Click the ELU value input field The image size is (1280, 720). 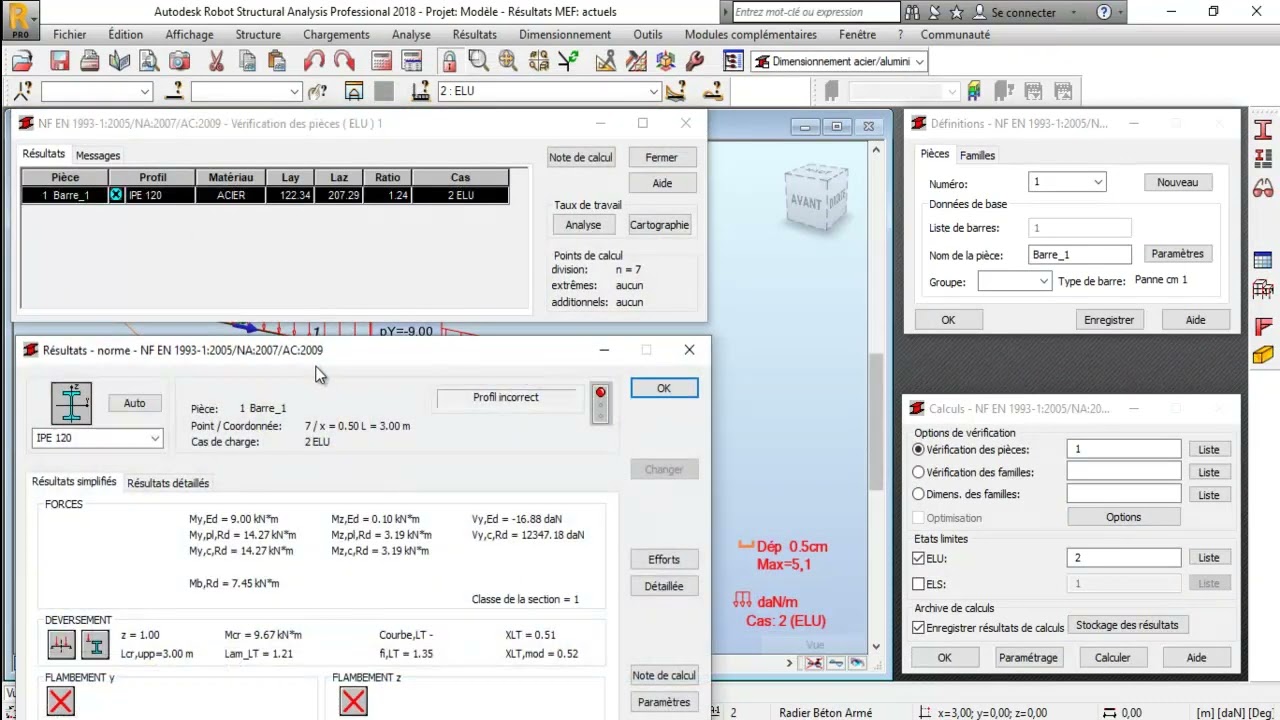(1123, 558)
